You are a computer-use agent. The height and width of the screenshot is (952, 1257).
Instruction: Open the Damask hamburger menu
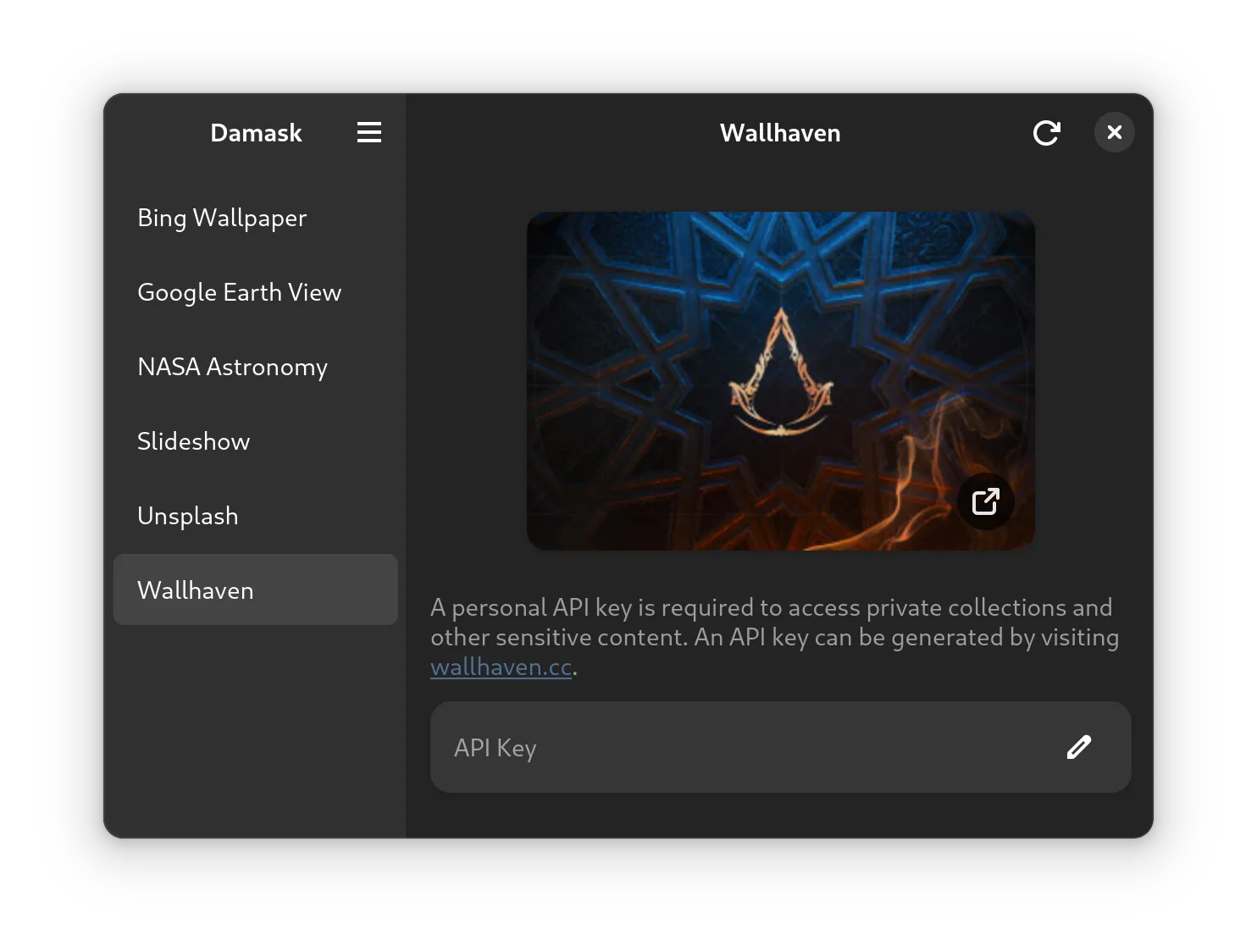point(368,132)
